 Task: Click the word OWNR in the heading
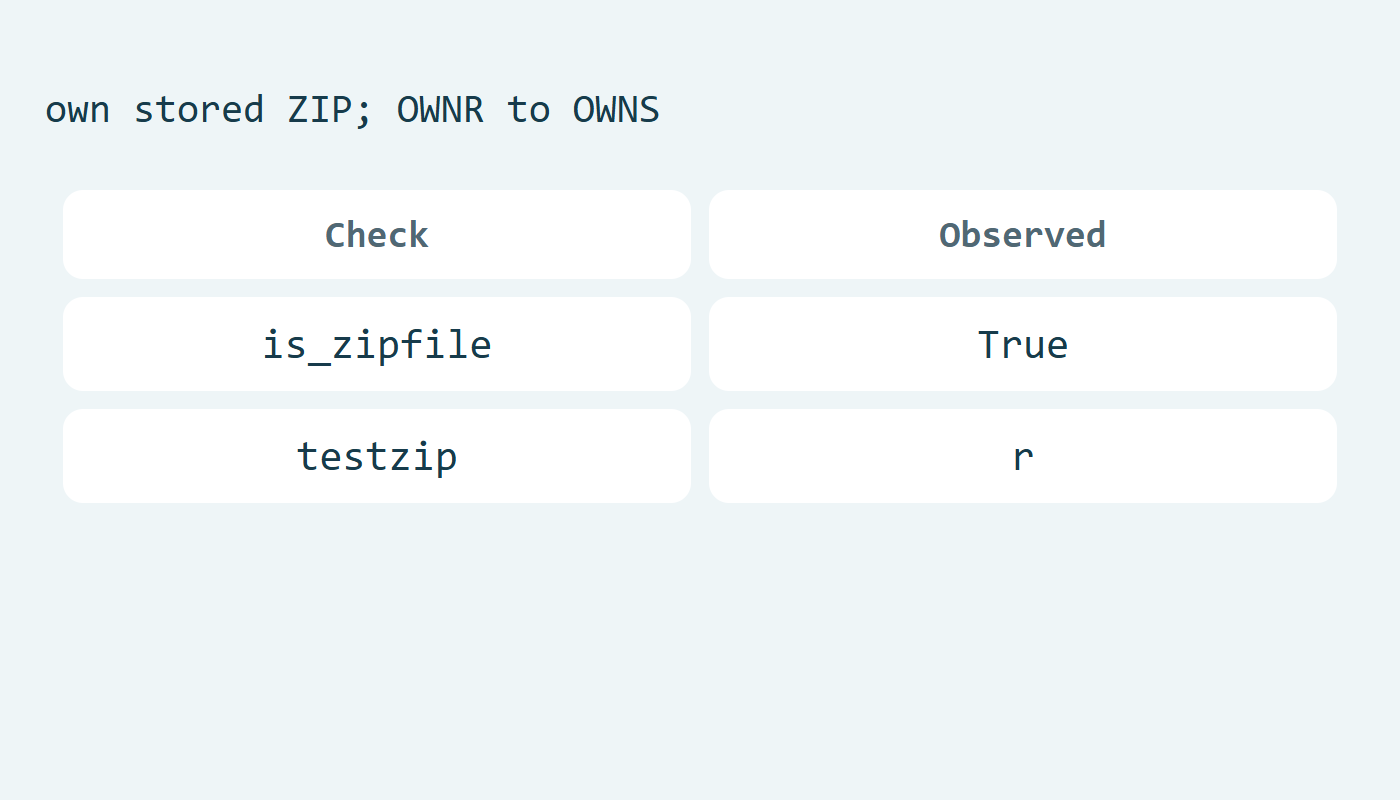tap(440, 109)
